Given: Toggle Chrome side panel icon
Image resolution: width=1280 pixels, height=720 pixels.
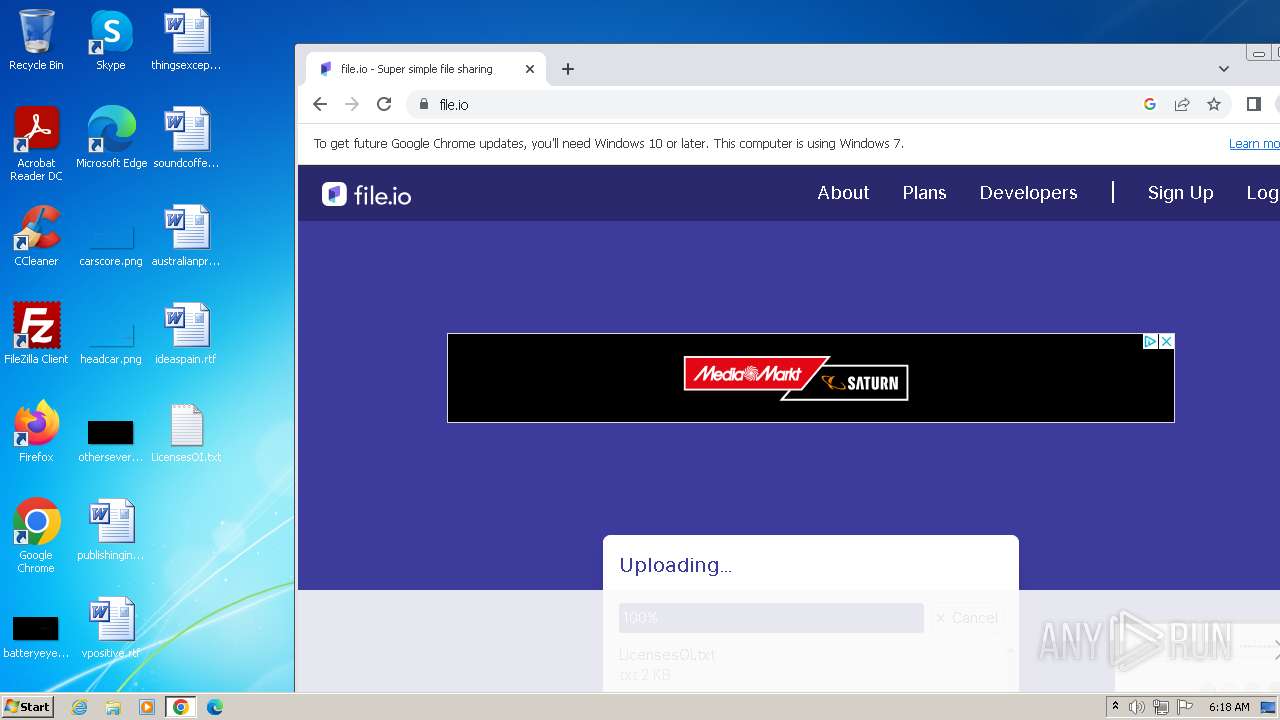Looking at the screenshot, I should coord(1254,104).
